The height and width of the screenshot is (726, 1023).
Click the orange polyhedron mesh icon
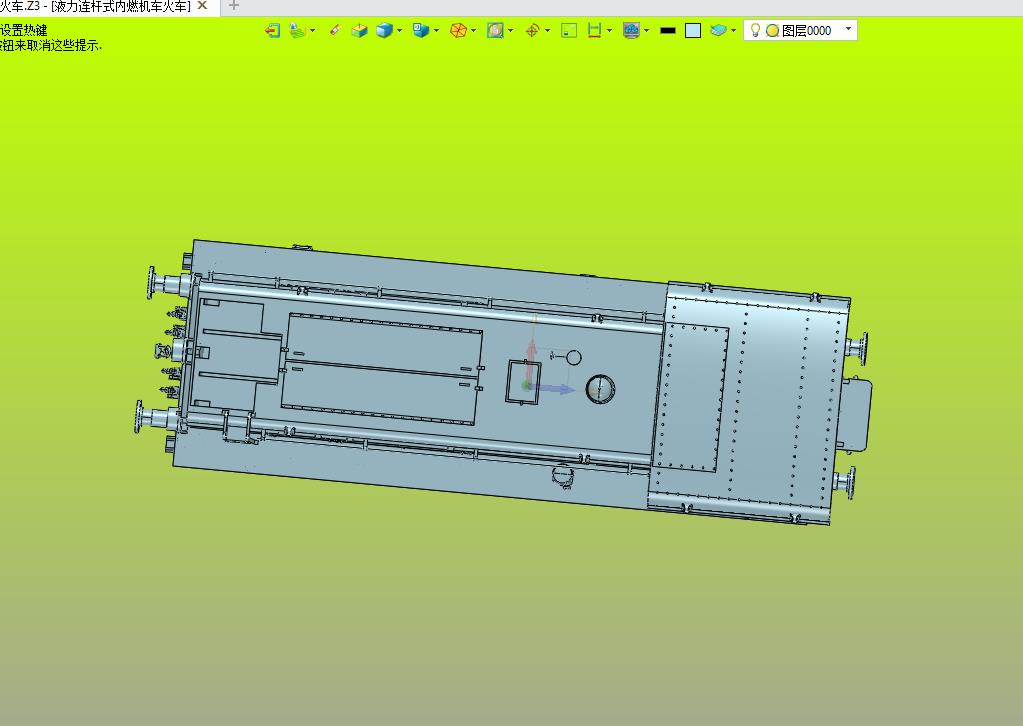pos(458,31)
